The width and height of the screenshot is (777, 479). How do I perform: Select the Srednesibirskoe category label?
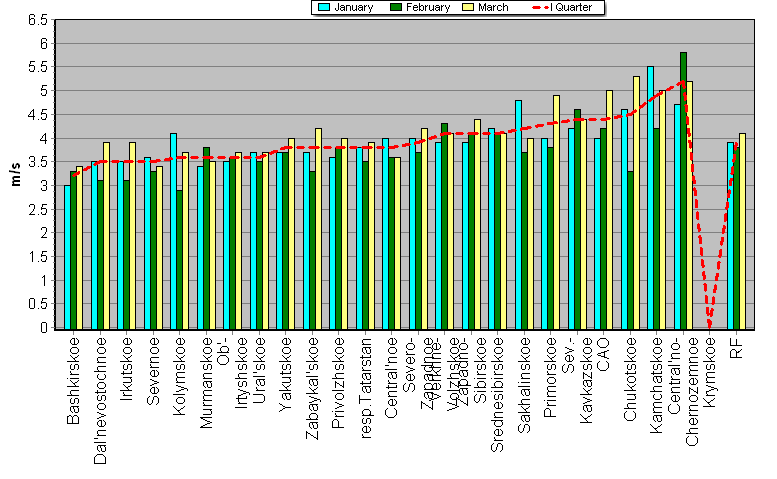tap(498, 395)
